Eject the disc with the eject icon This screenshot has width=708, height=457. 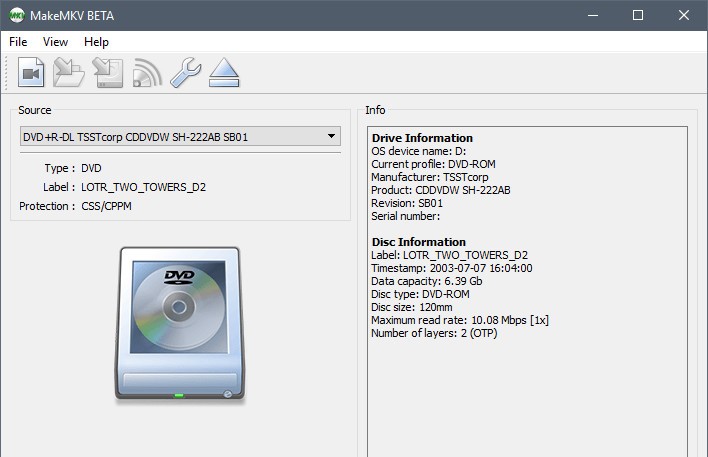(224, 72)
